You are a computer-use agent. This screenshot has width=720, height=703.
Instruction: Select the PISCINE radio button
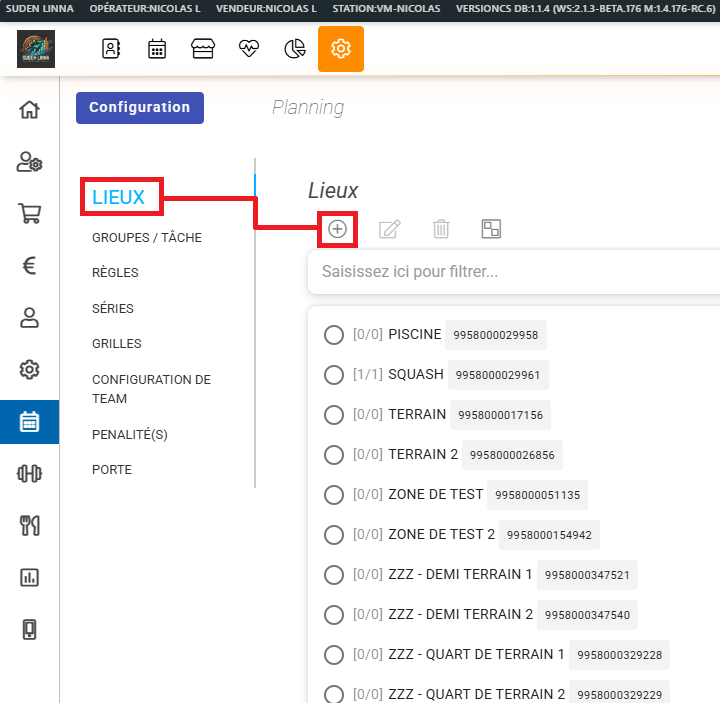coord(334,334)
